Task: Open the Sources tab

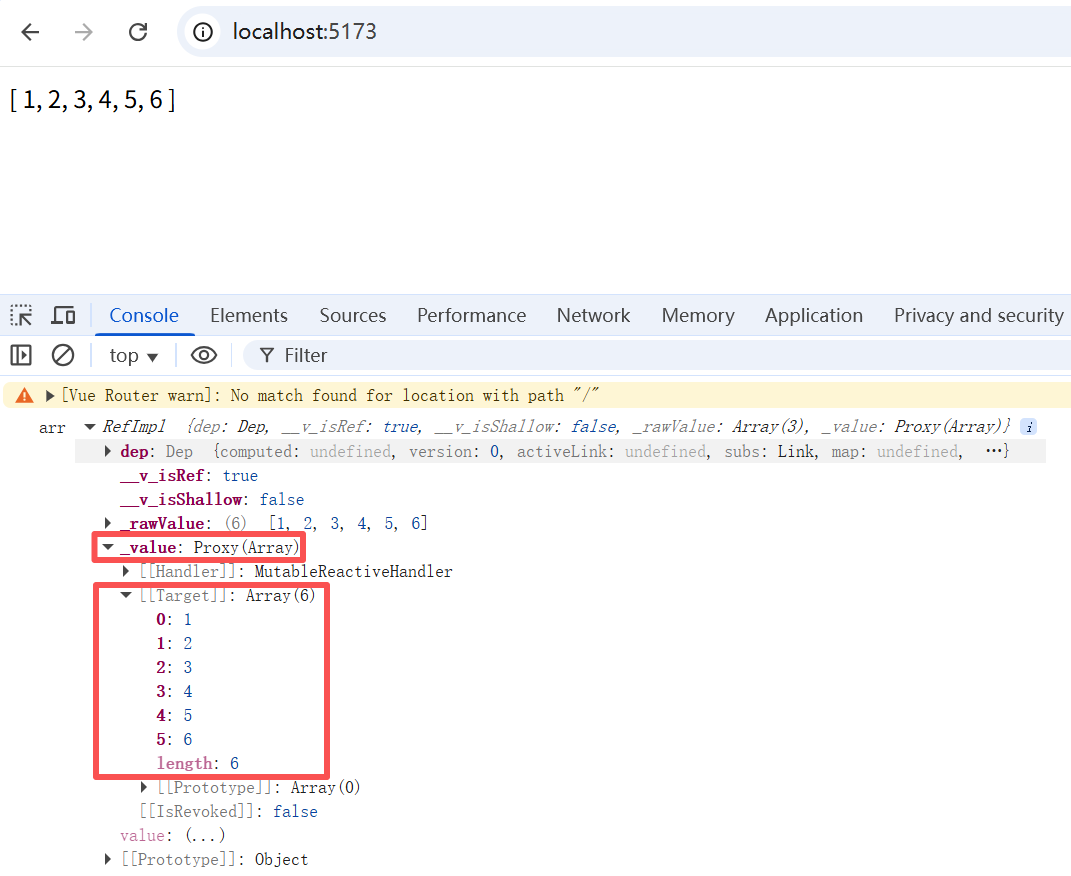Action: point(352,315)
